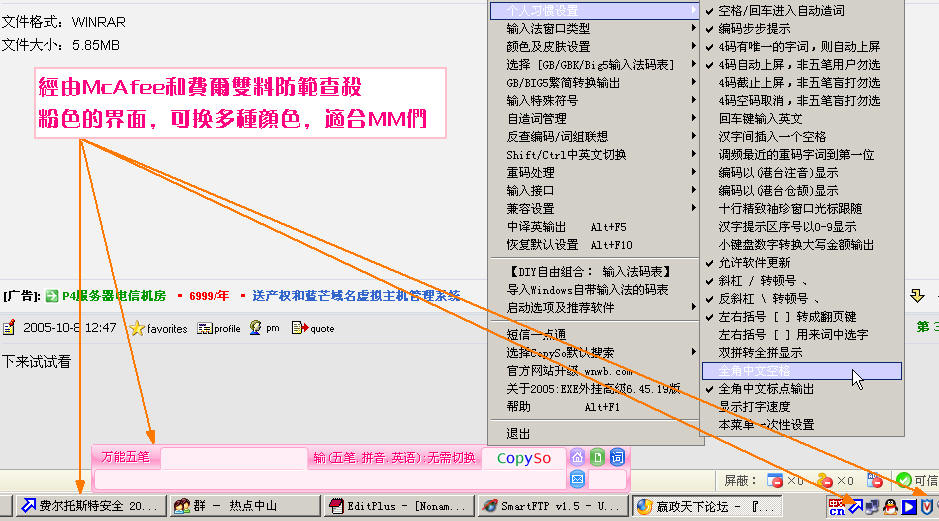Click the post notepad icon beside 2005-10-8
This screenshot has width=939, height=521.
coord(9,328)
